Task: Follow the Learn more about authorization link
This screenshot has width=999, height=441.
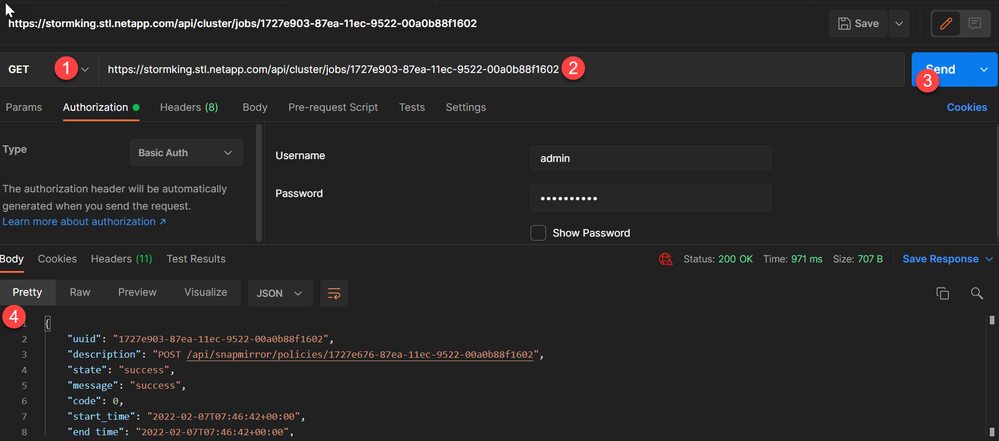Action: pyautogui.click(x=84, y=221)
